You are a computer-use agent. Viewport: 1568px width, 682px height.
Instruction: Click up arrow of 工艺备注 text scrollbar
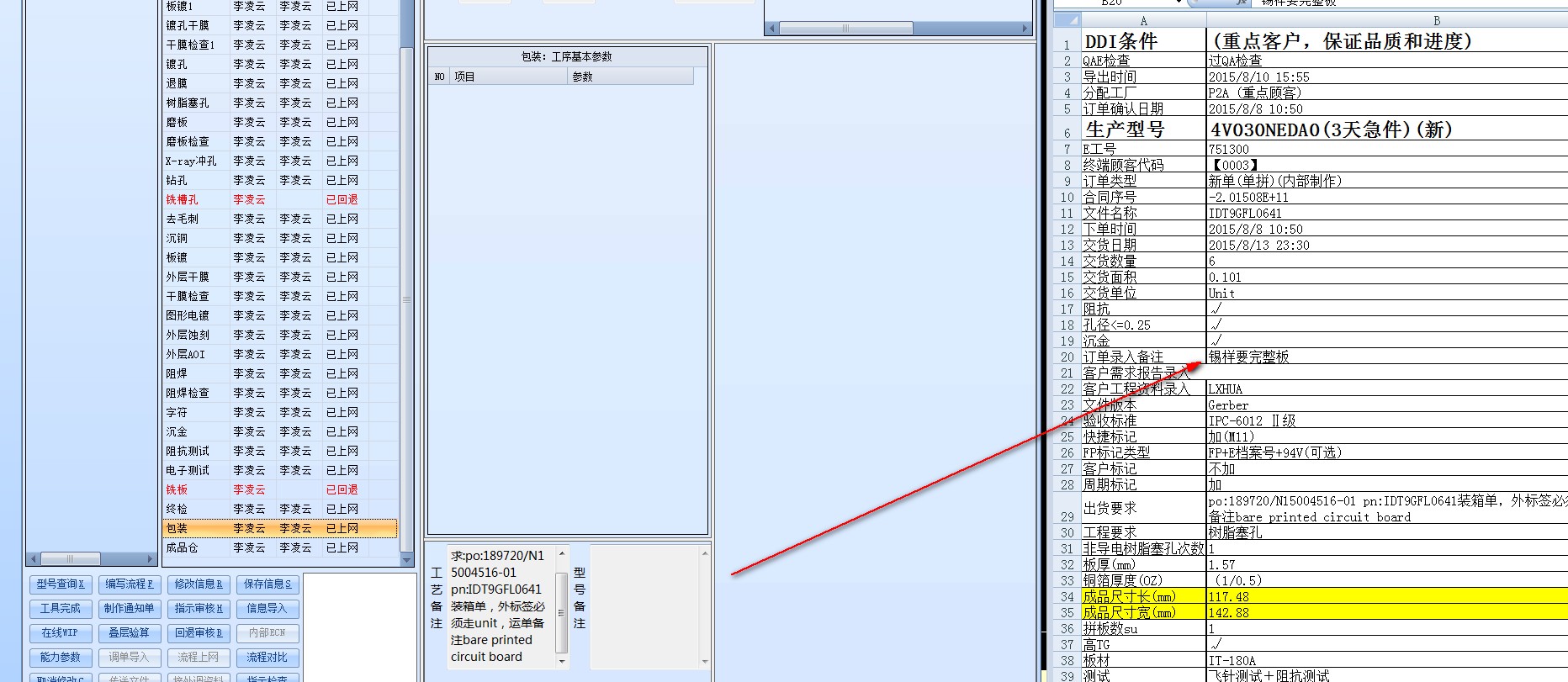[x=562, y=553]
